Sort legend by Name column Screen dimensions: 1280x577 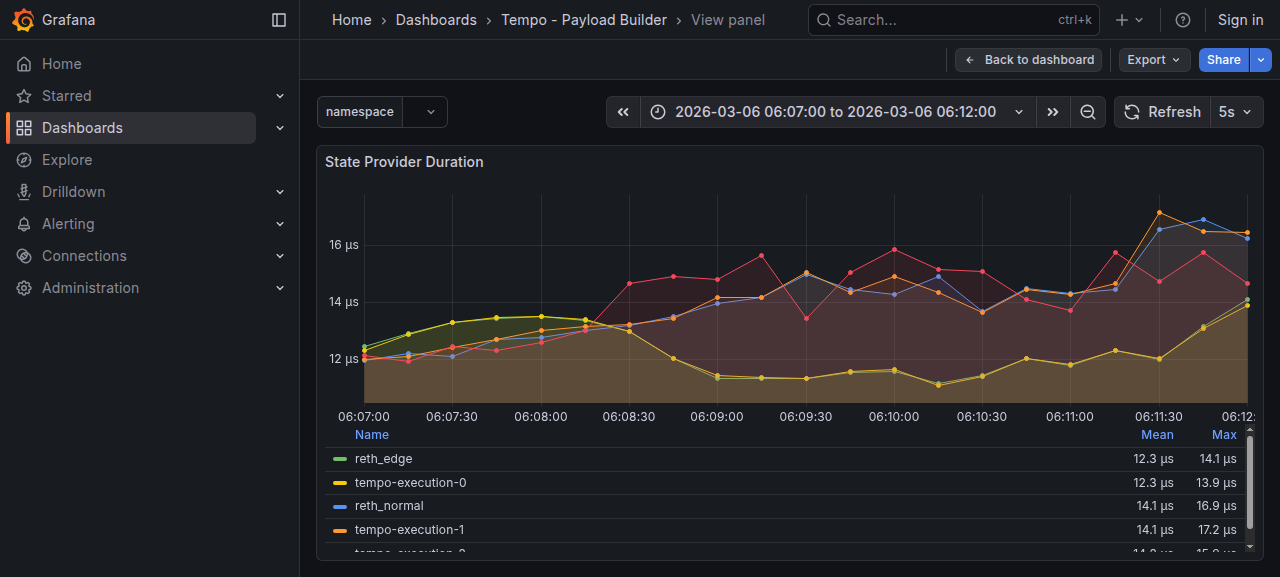coord(372,435)
